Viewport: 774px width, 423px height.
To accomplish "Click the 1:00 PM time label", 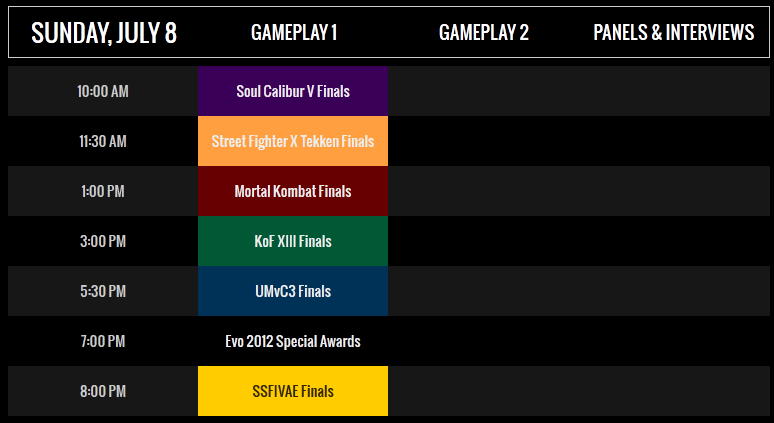I will (x=103, y=192).
